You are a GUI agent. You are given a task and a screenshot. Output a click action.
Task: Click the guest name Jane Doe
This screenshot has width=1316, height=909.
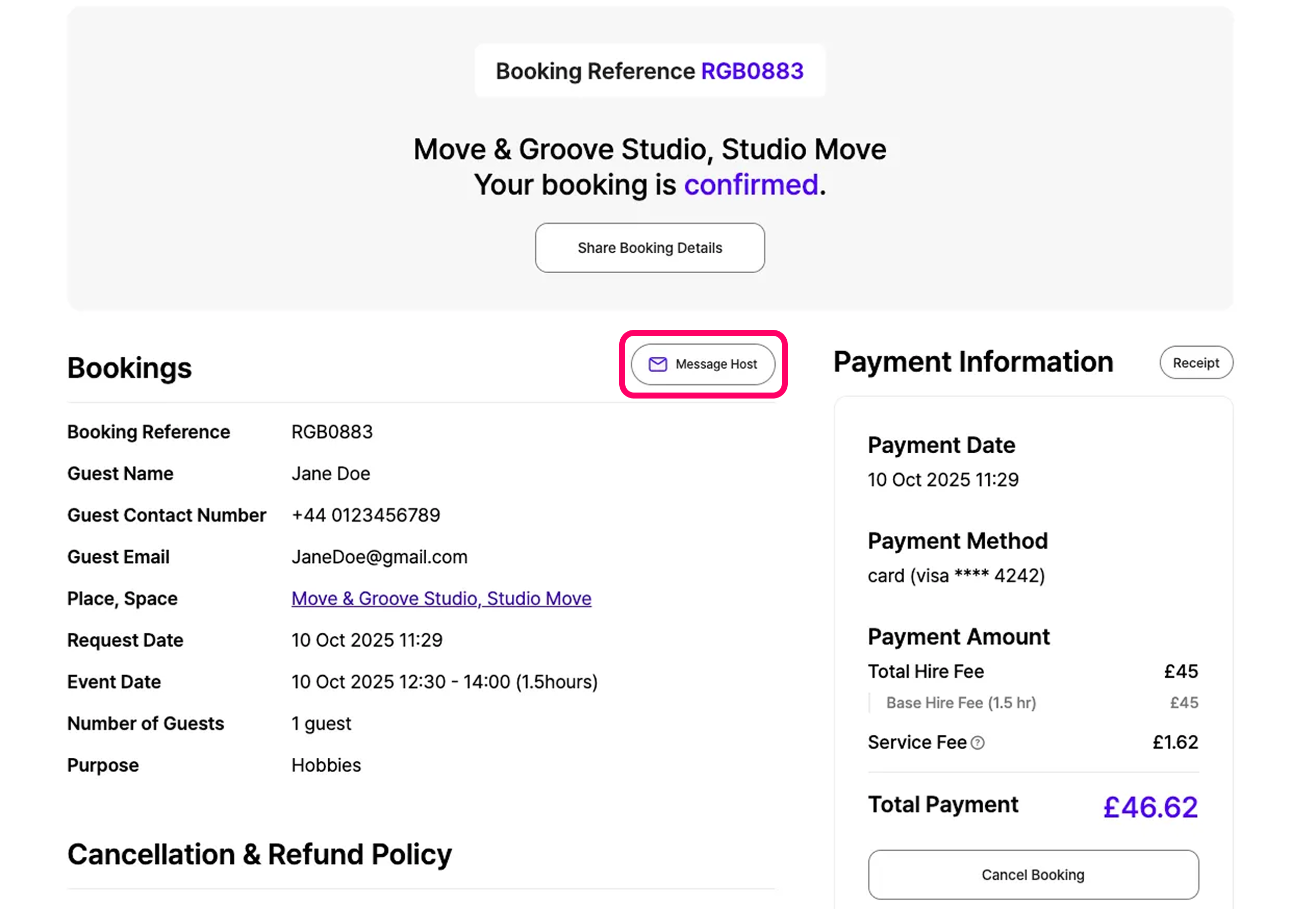tap(331, 474)
